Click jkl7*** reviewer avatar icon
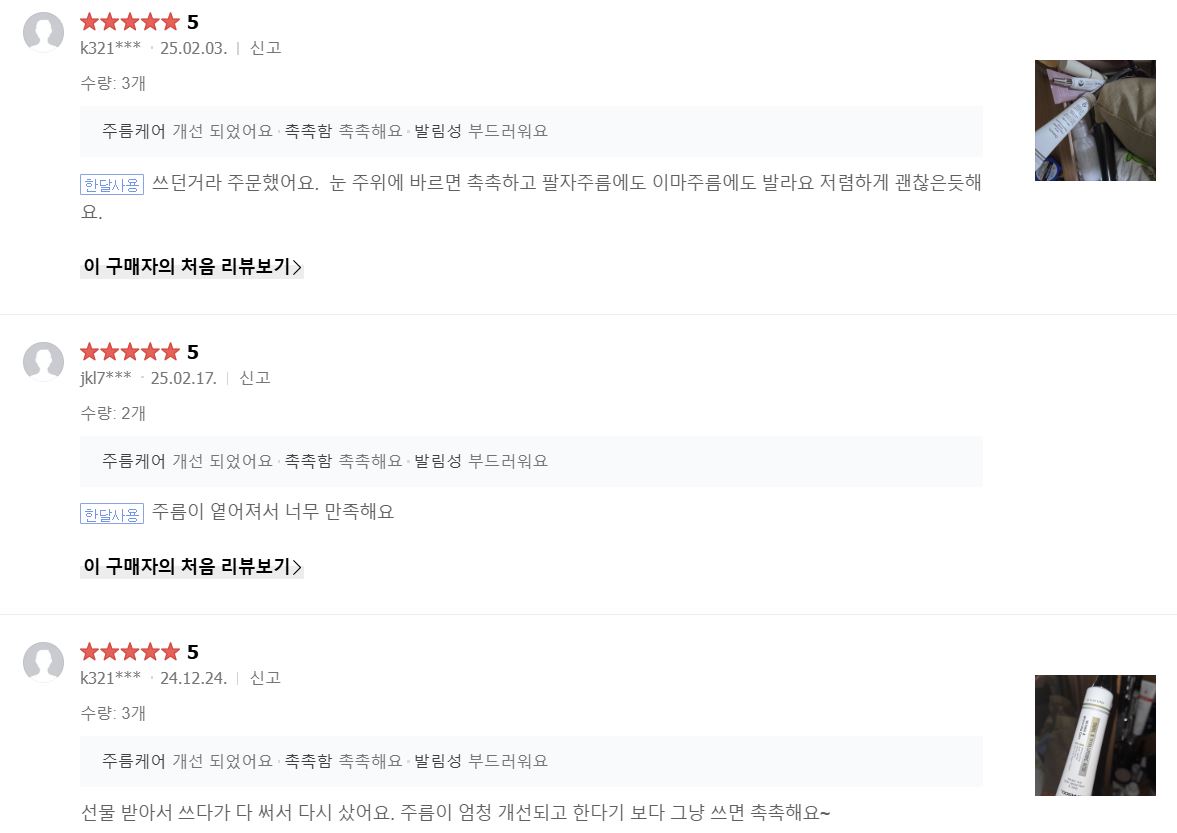The width and height of the screenshot is (1177, 833). (x=43, y=362)
